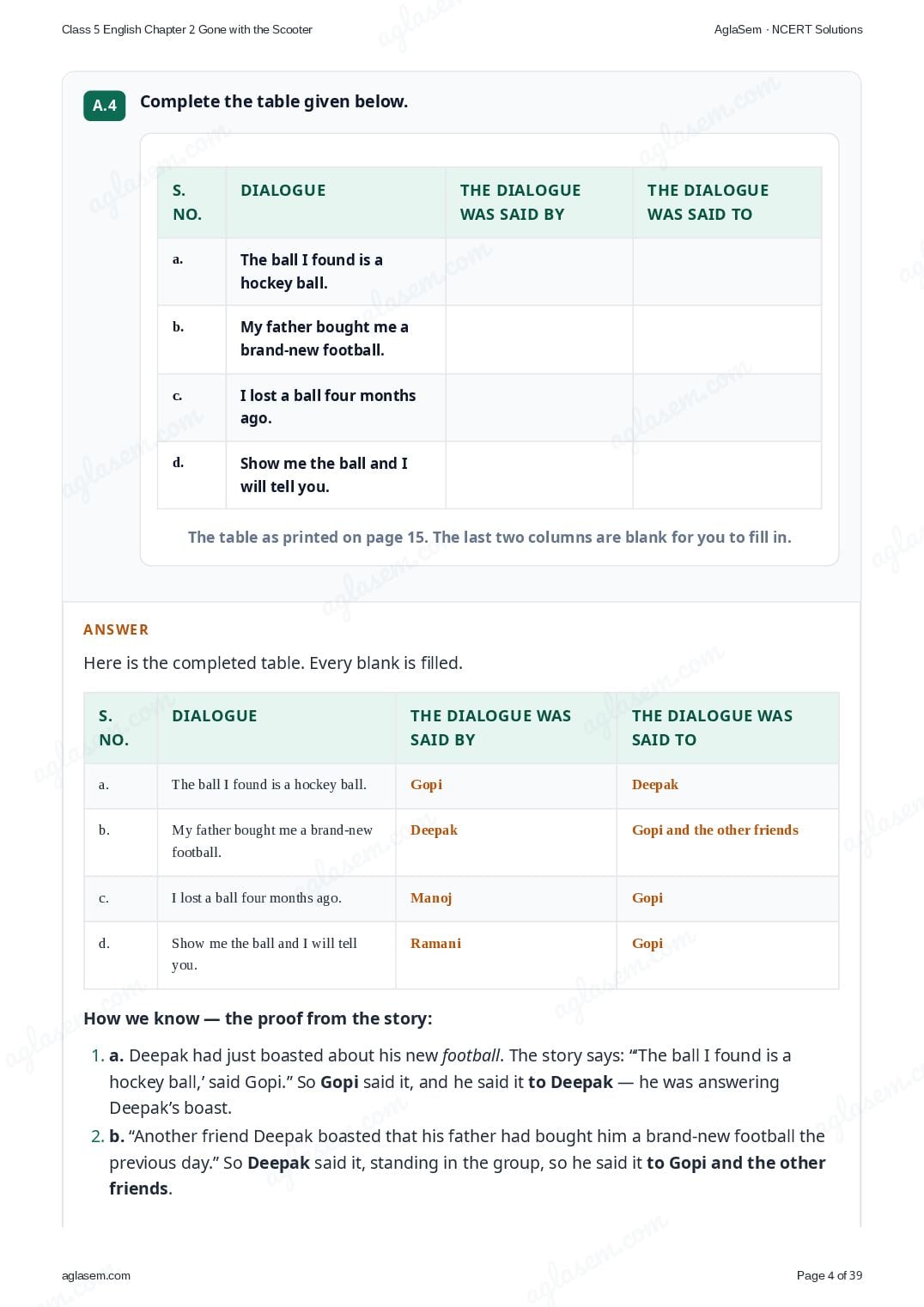The width and height of the screenshot is (924, 1307).
Task: Click the italic word 'football' in explanation
Action: click(x=471, y=1055)
